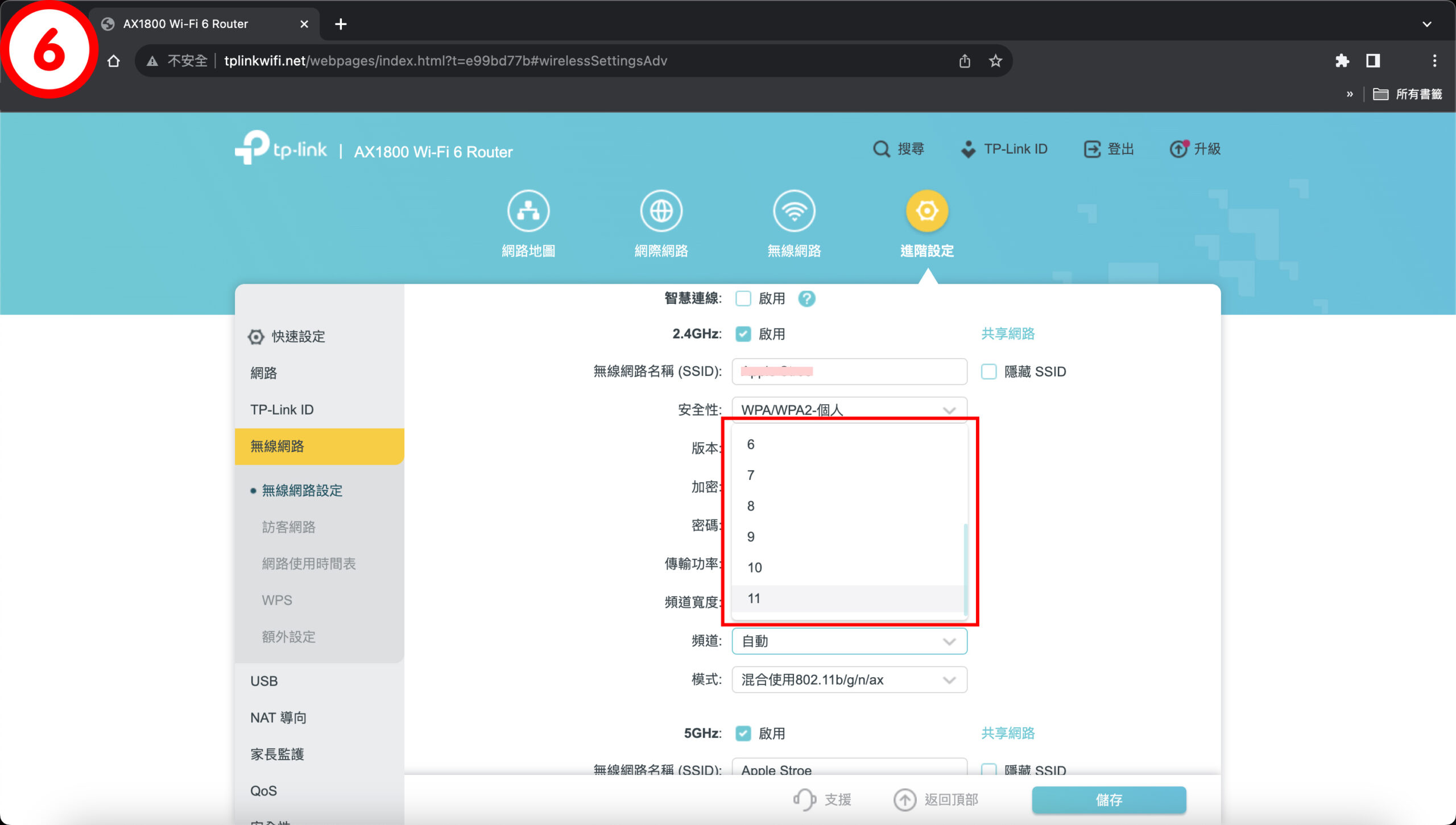Open the 無線網路 sidebar menu
The height and width of the screenshot is (825, 1456).
click(319, 446)
